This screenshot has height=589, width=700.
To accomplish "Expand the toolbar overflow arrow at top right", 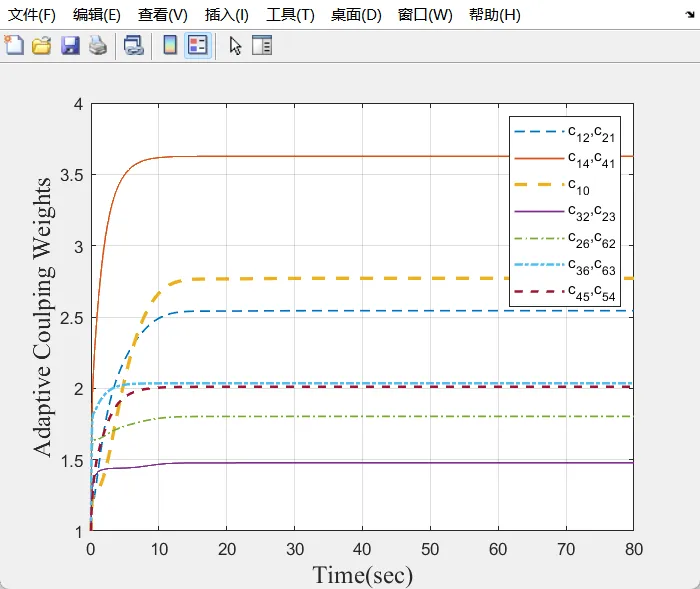I will (690, 15).
